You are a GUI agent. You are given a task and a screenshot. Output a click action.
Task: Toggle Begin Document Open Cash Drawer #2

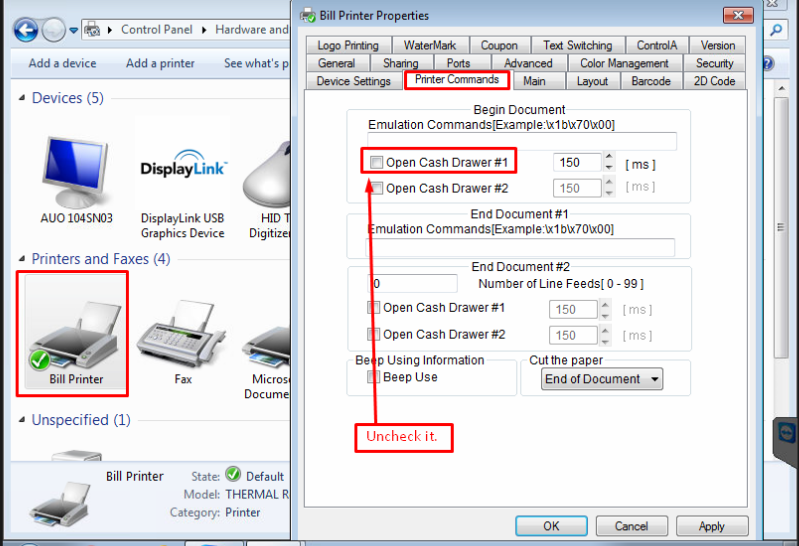click(377, 189)
